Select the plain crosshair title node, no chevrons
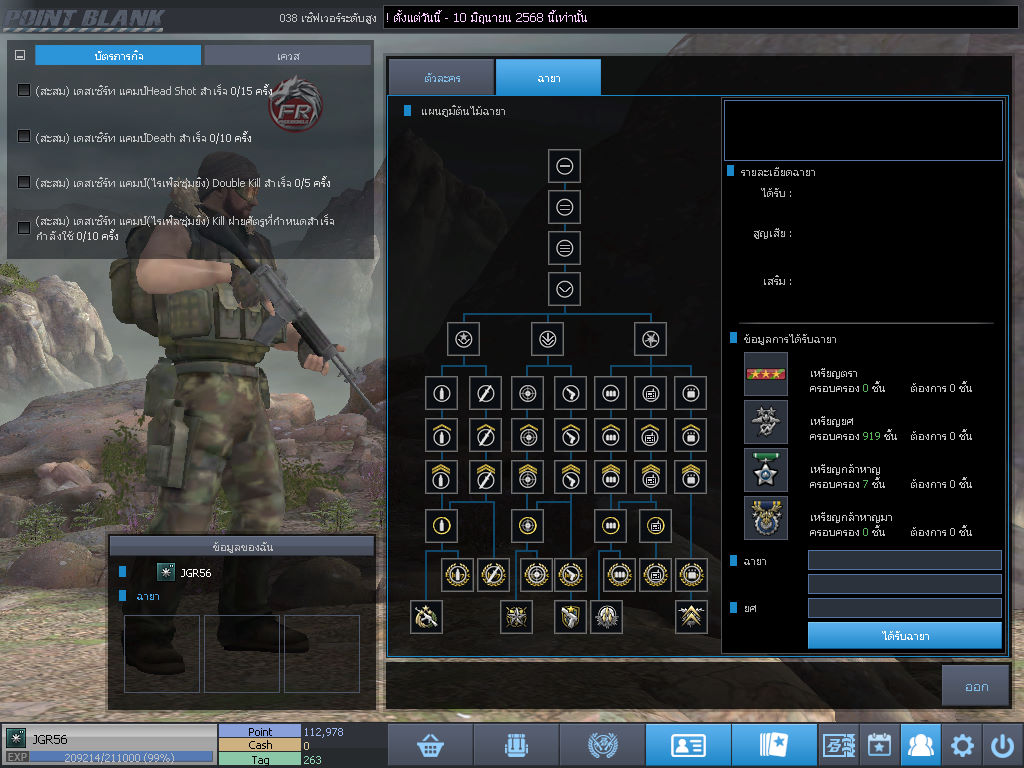 coord(528,393)
